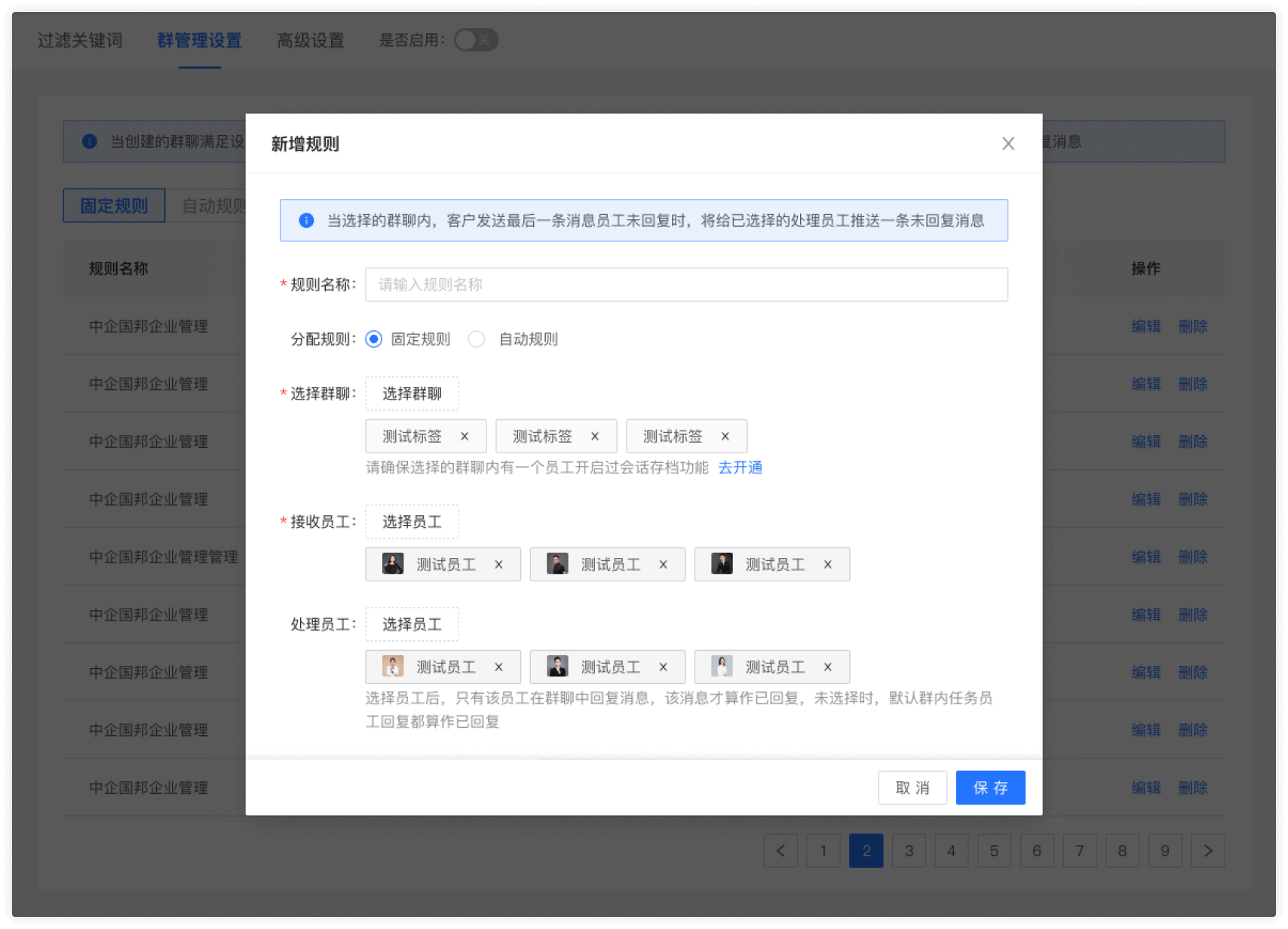Click the 去开通 link
The width and height of the screenshot is (1288, 929).
click(x=740, y=468)
